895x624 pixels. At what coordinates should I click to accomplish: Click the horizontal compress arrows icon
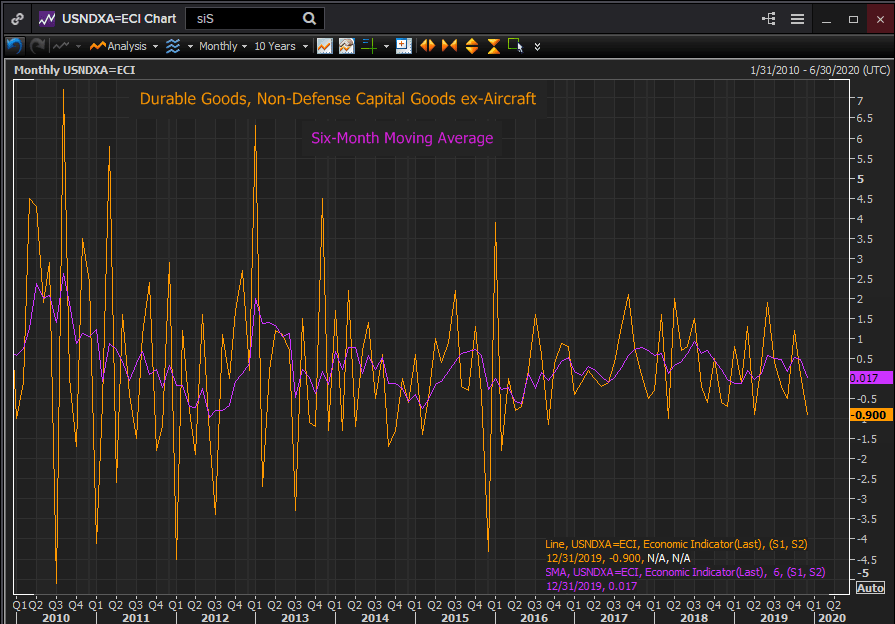coord(449,46)
